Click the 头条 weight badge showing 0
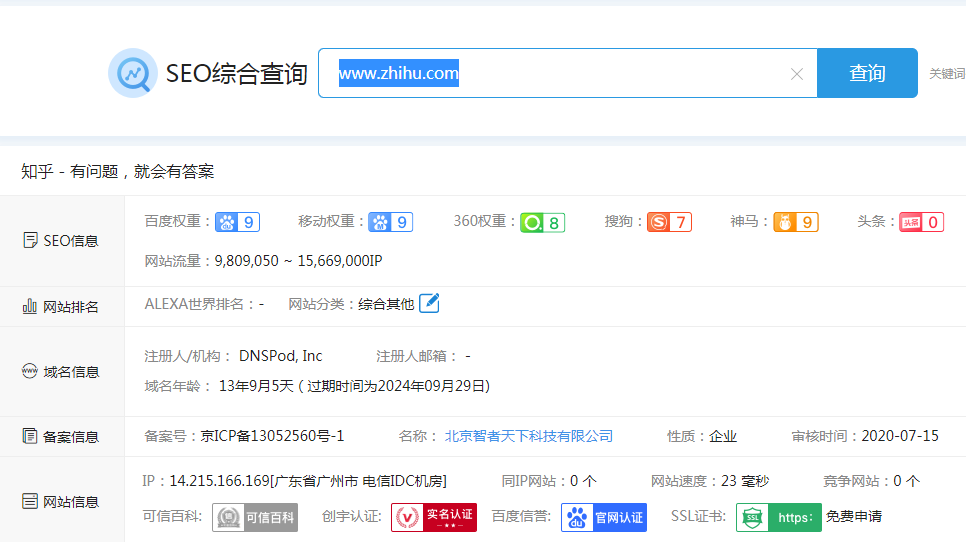Screen dimensions: 966x542 (x=922, y=222)
